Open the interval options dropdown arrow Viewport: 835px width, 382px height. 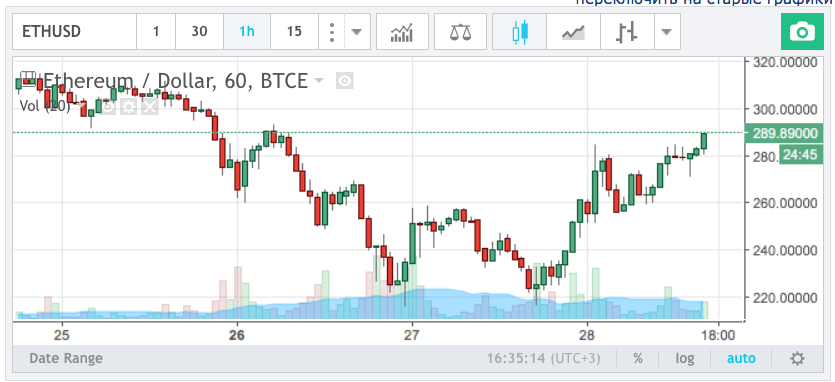click(357, 32)
